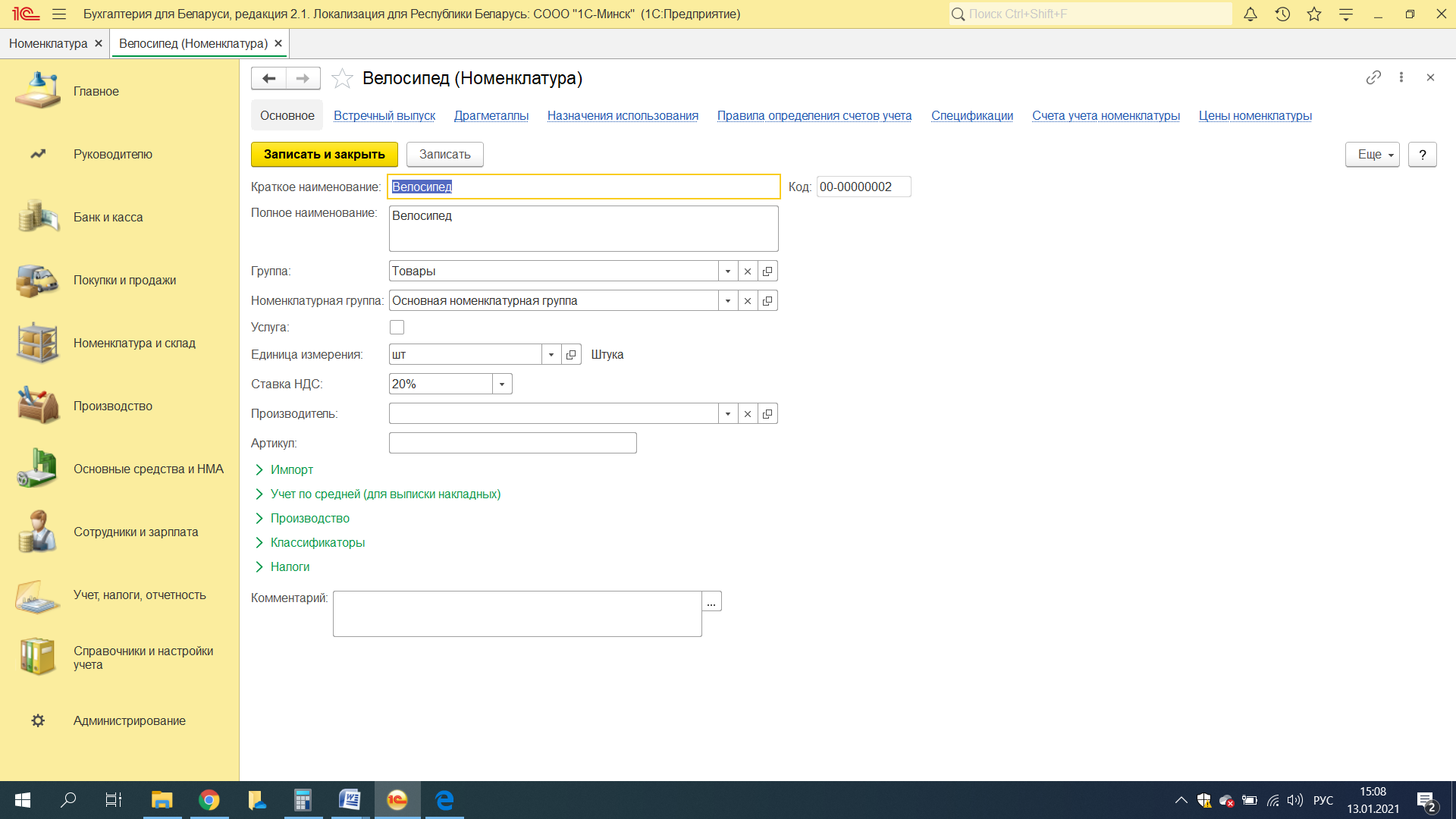The height and width of the screenshot is (819, 1456).
Task: Click the forward navigation arrow
Action: pos(303,78)
